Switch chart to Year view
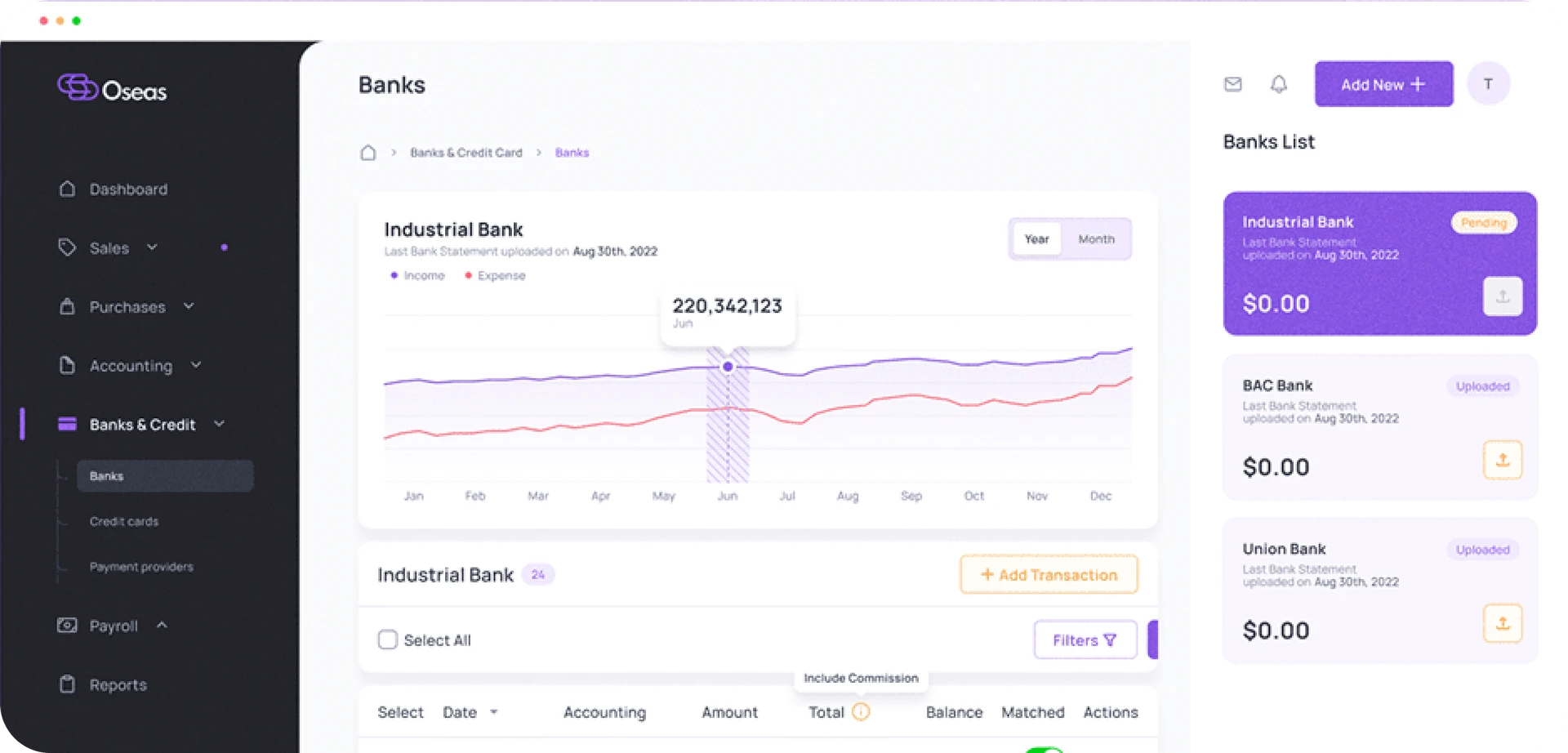 click(x=1036, y=239)
